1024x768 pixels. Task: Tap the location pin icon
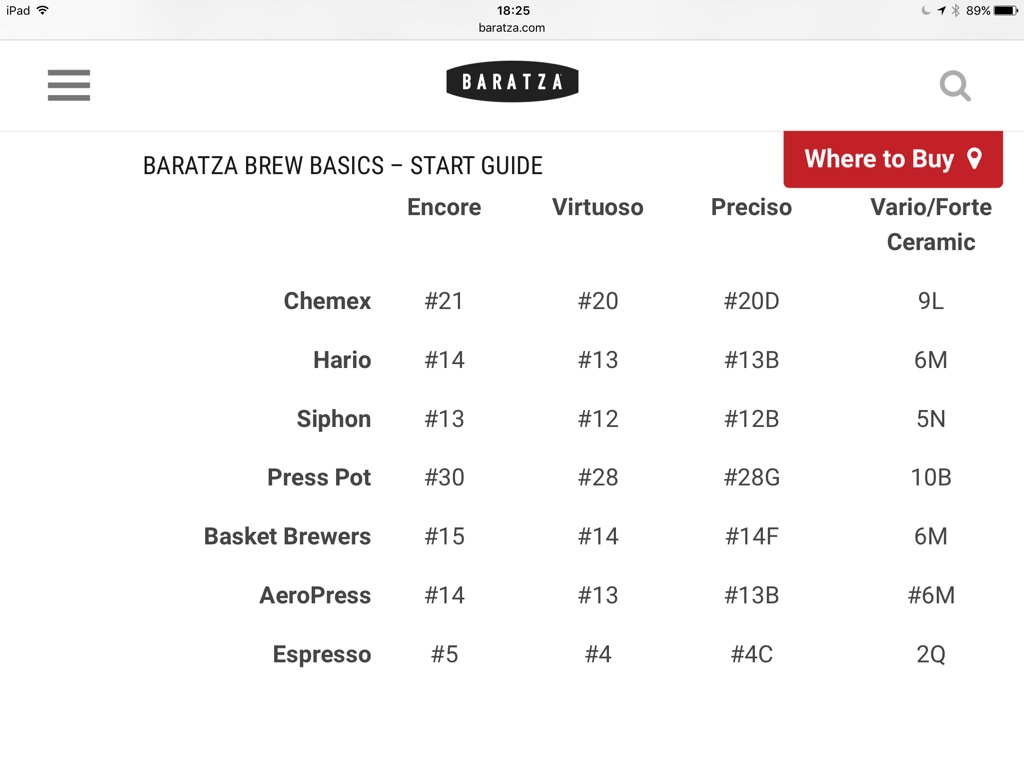pos(975,159)
